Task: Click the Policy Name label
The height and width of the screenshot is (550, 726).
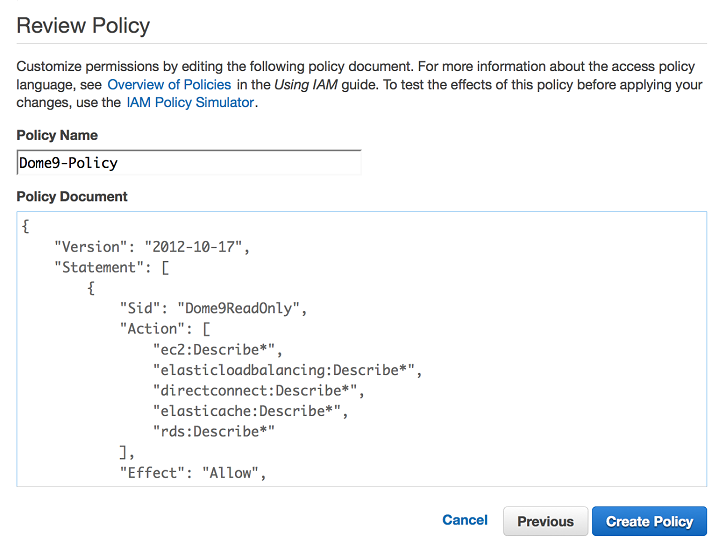Action: [57, 135]
